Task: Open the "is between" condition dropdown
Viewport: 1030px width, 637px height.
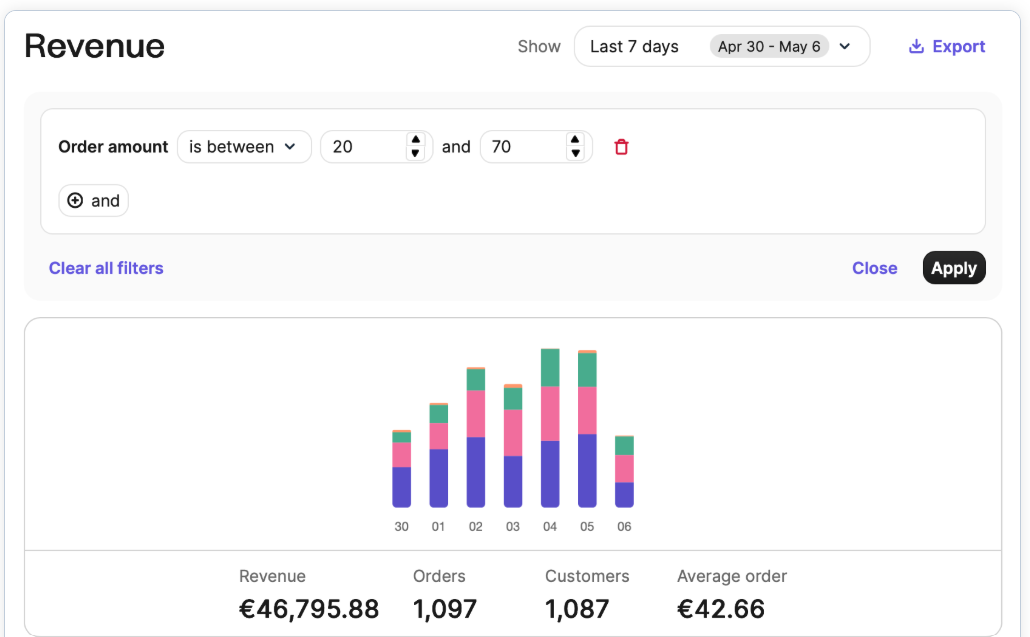Action: [244, 146]
